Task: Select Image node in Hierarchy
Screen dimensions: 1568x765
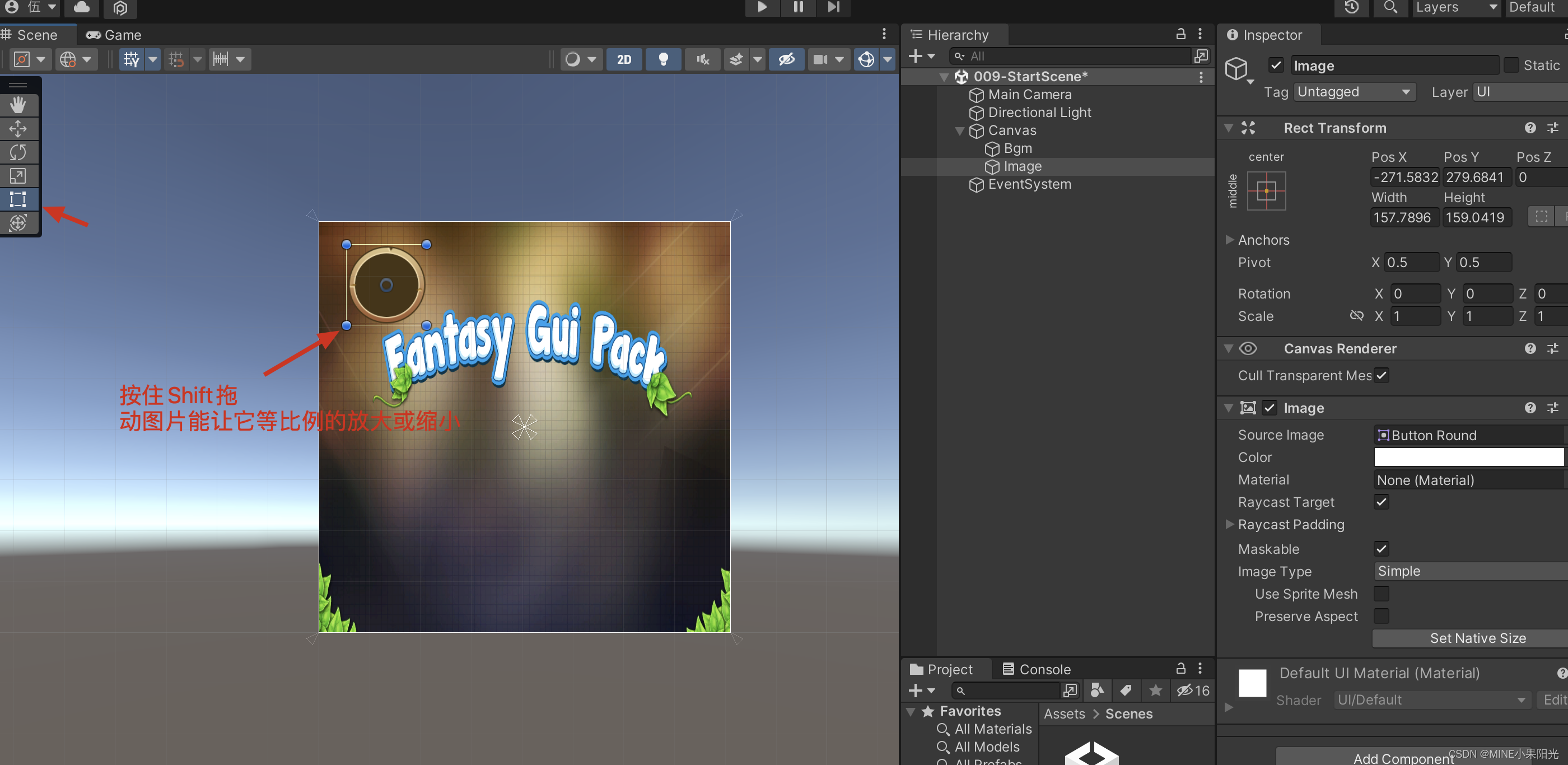Action: (1022, 166)
